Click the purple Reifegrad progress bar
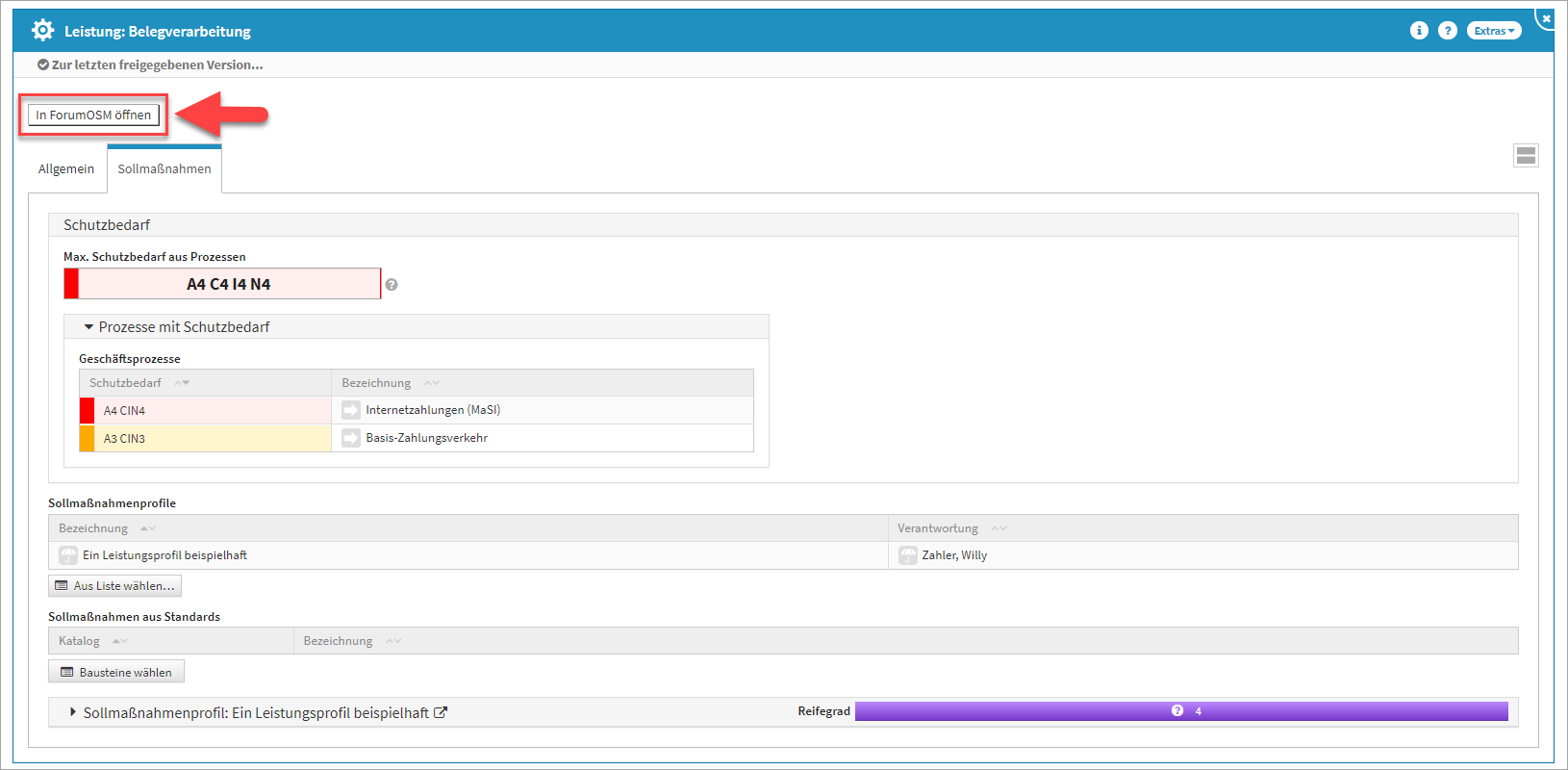The width and height of the screenshot is (1568, 770). click(1180, 711)
